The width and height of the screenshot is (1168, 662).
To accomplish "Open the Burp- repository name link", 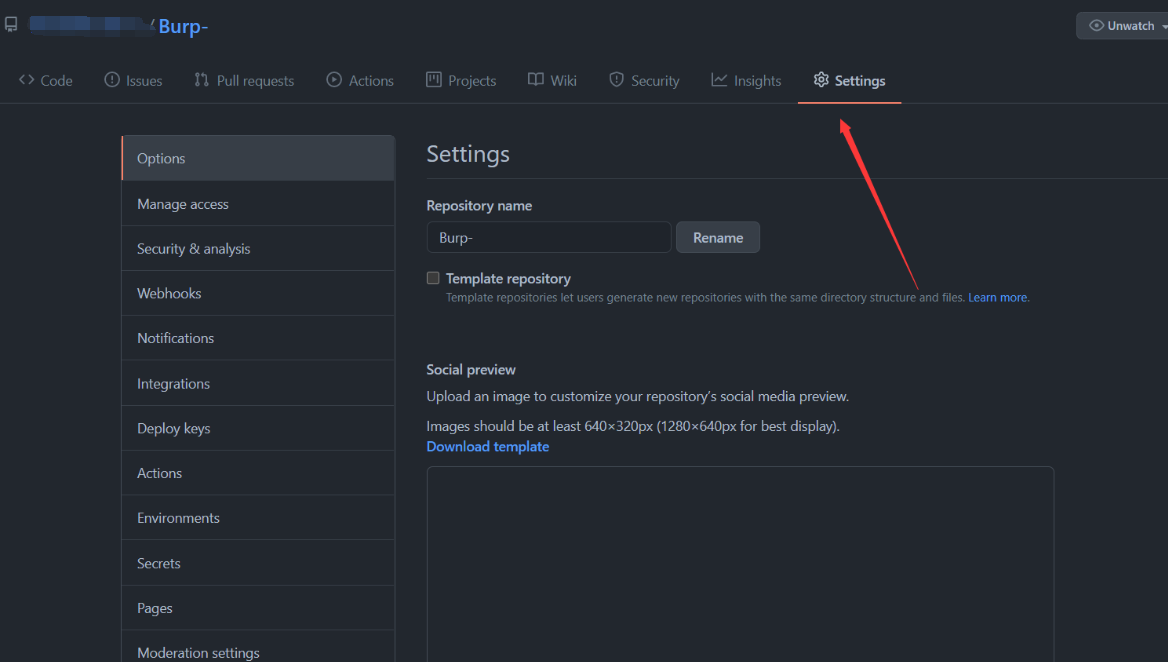I will [183, 26].
